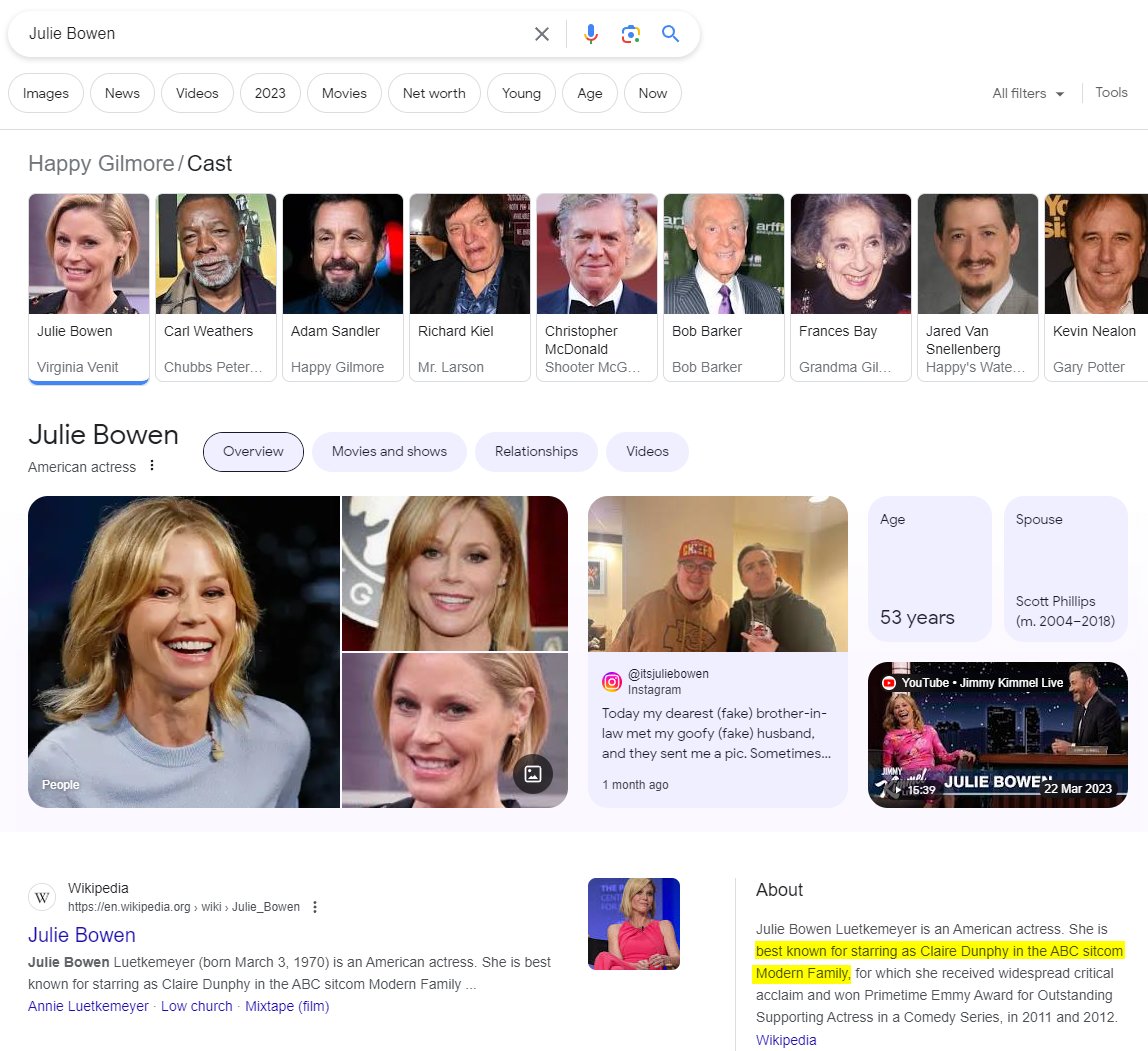Switch to the News filter
The height and width of the screenshot is (1051, 1148).
coord(122,93)
